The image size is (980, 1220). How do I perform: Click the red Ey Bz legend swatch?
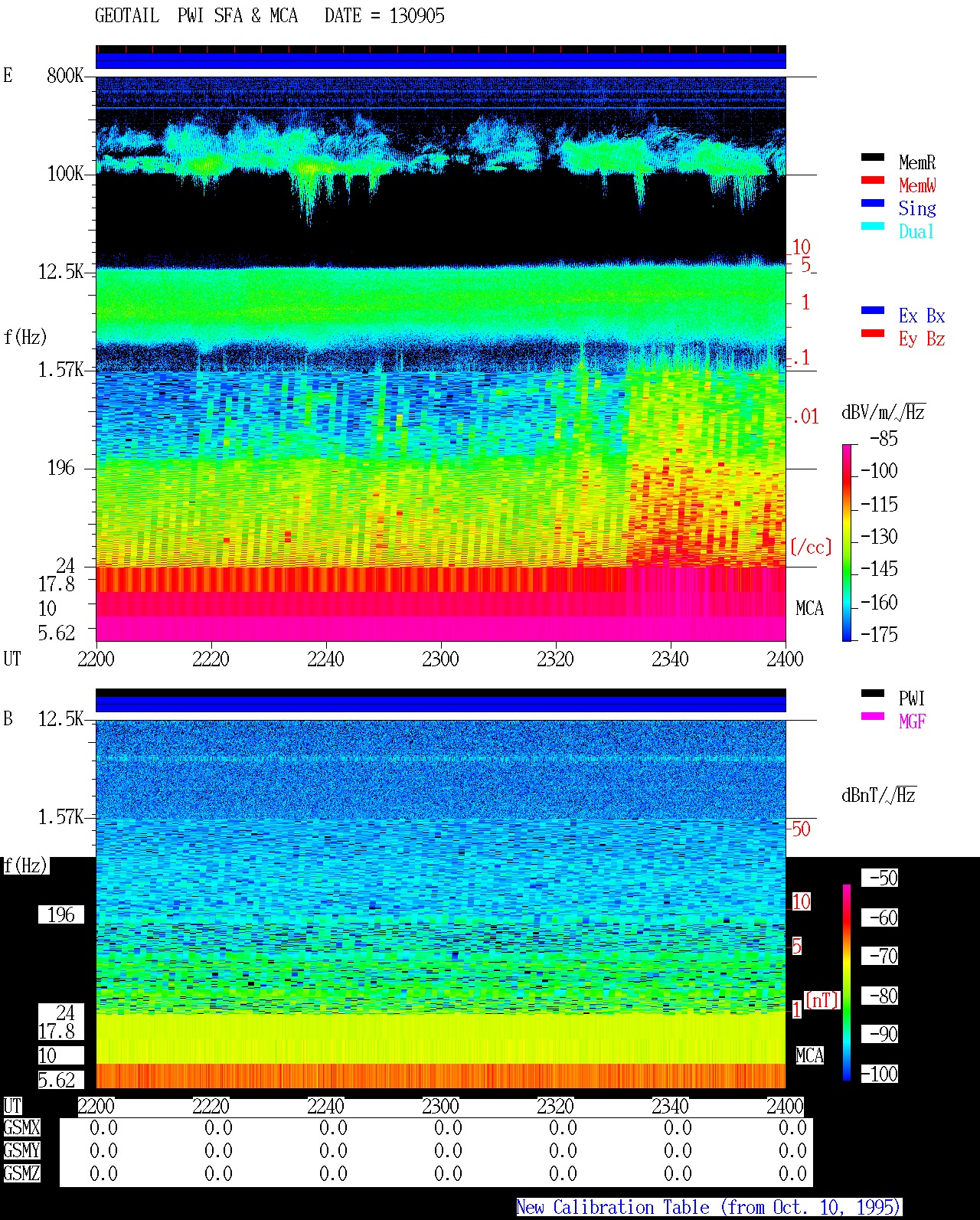point(873,333)
